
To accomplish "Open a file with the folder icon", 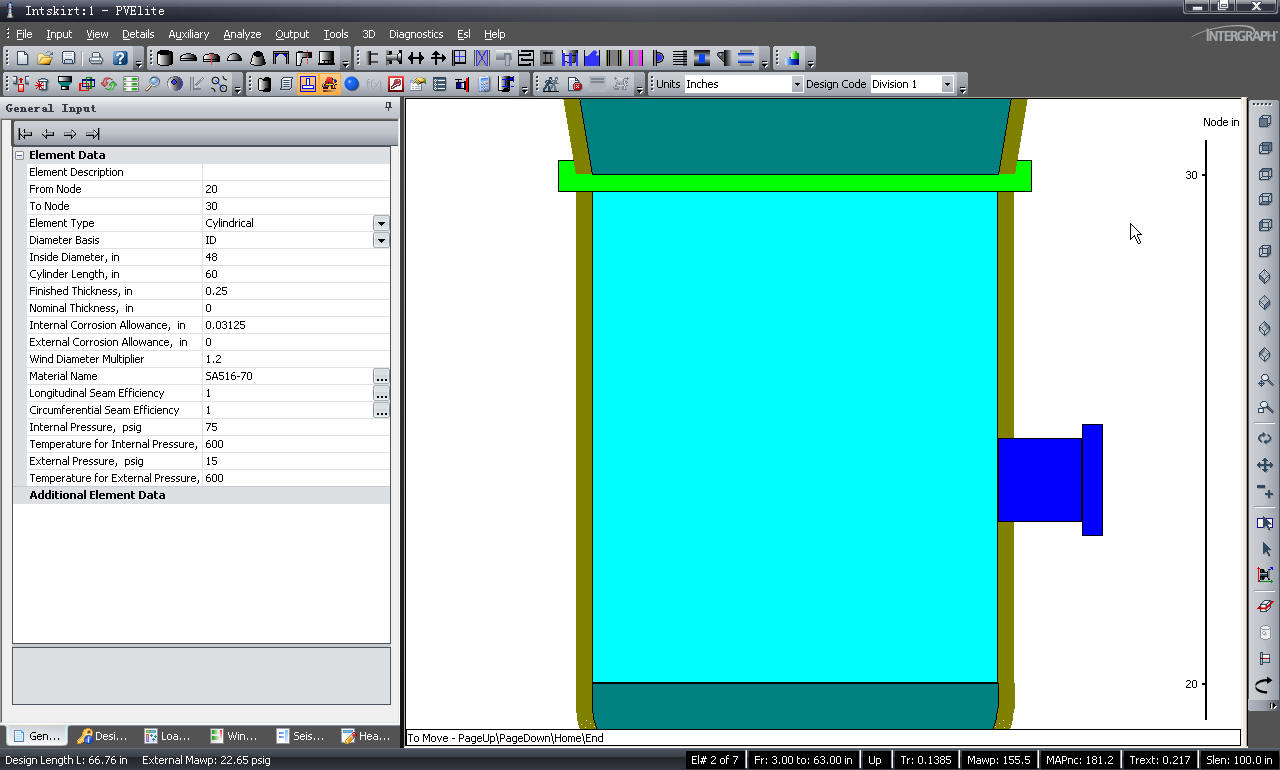I will tap(45, 58).
